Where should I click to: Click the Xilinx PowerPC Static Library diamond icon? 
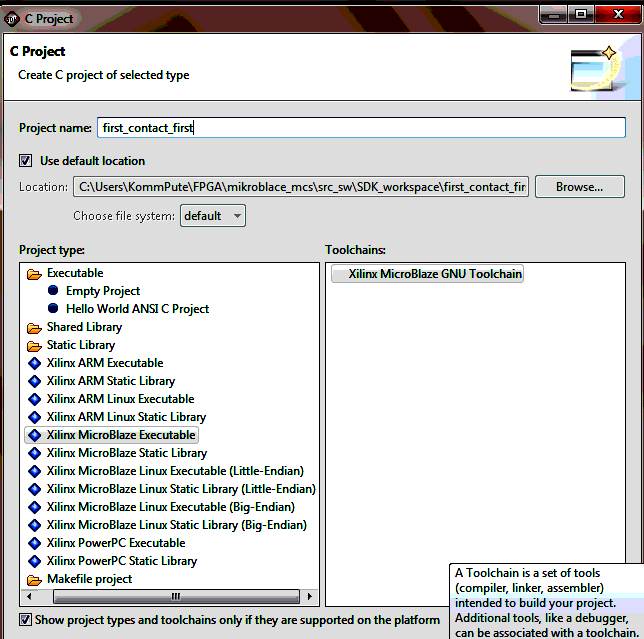pos(34,561)
